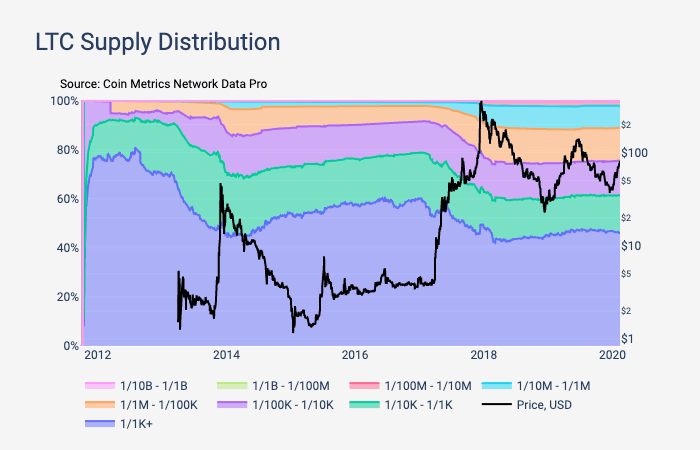700x450 pixels.
Task: Click the 2018 x-axis label
Action: pyautogui.click(x=484, y=354)
